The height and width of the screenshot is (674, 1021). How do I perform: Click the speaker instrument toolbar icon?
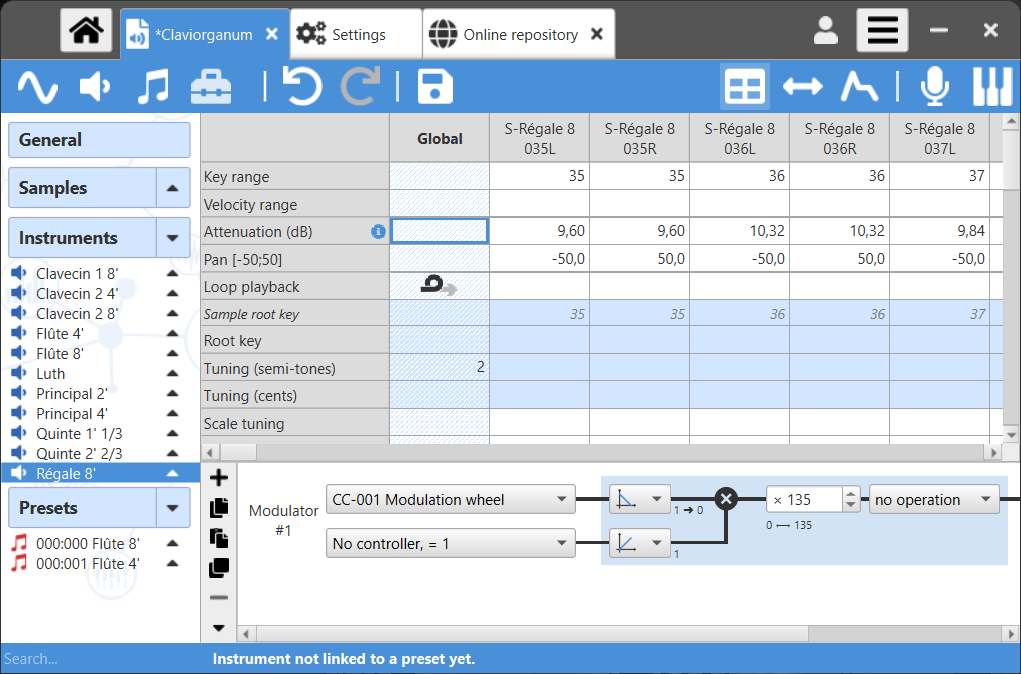pyautogui.click(x=95, y=87)
